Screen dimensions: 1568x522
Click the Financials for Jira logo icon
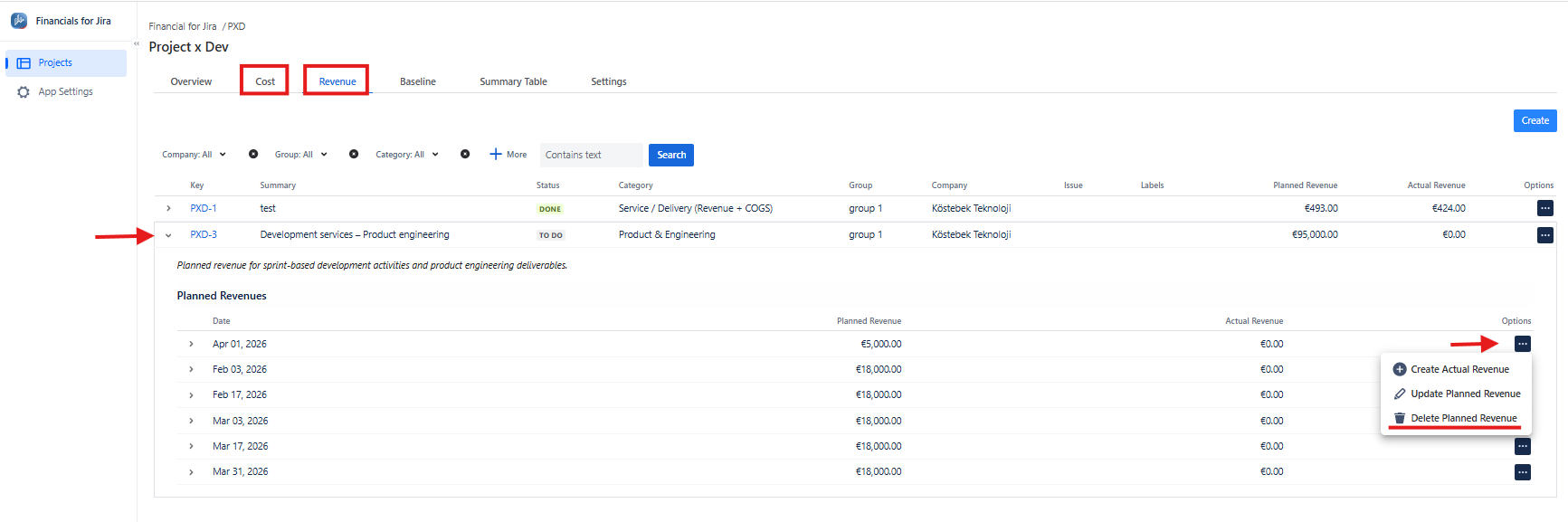click(18, 21)
